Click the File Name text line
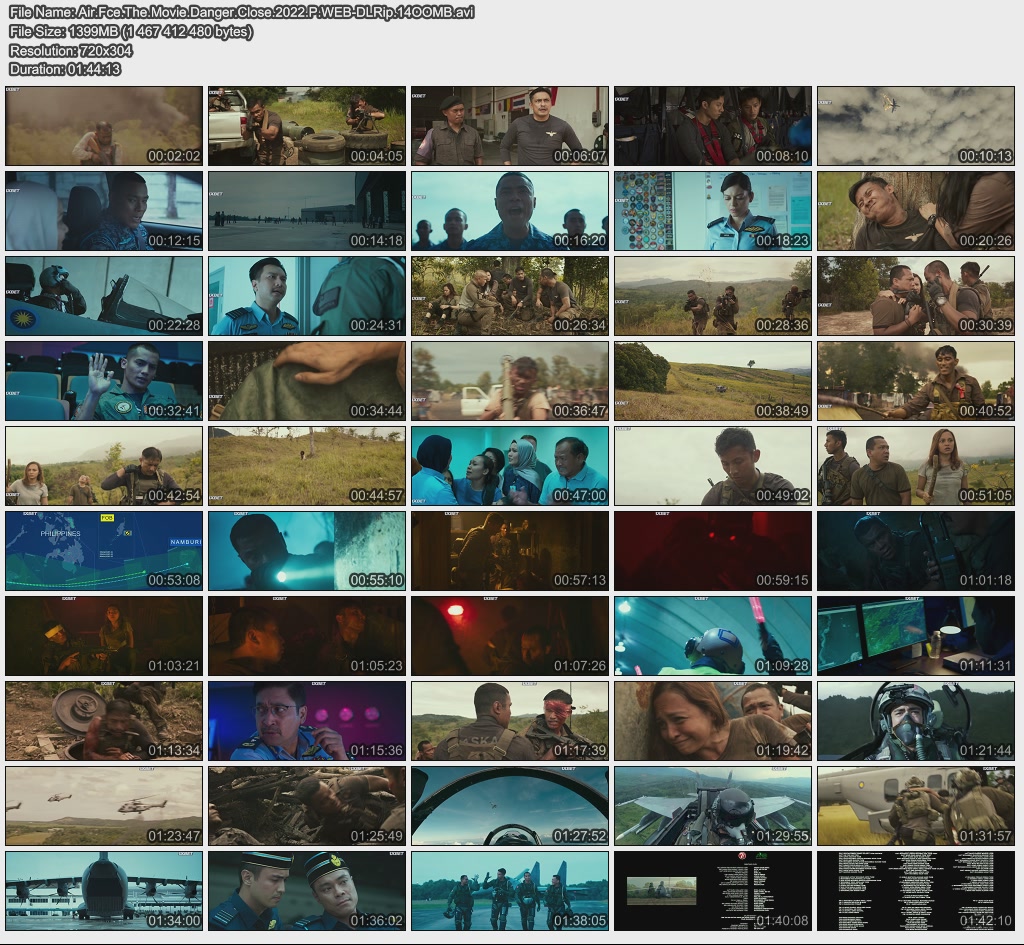The image size is (1024, 945). (x=241, y=12)
